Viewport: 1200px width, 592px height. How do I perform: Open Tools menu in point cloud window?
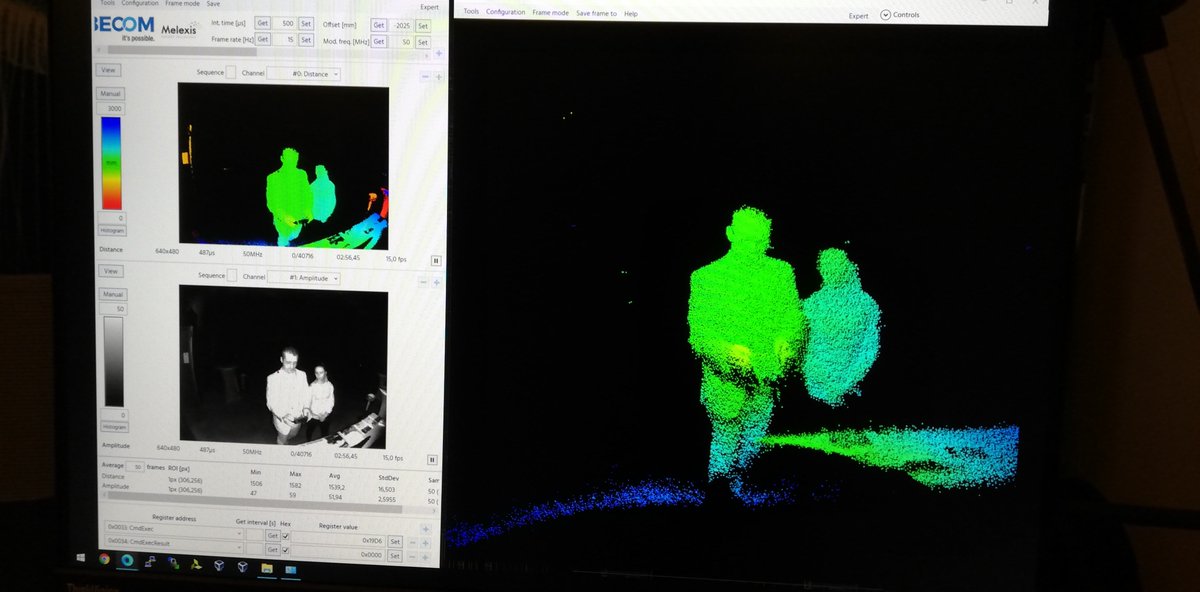471,12
